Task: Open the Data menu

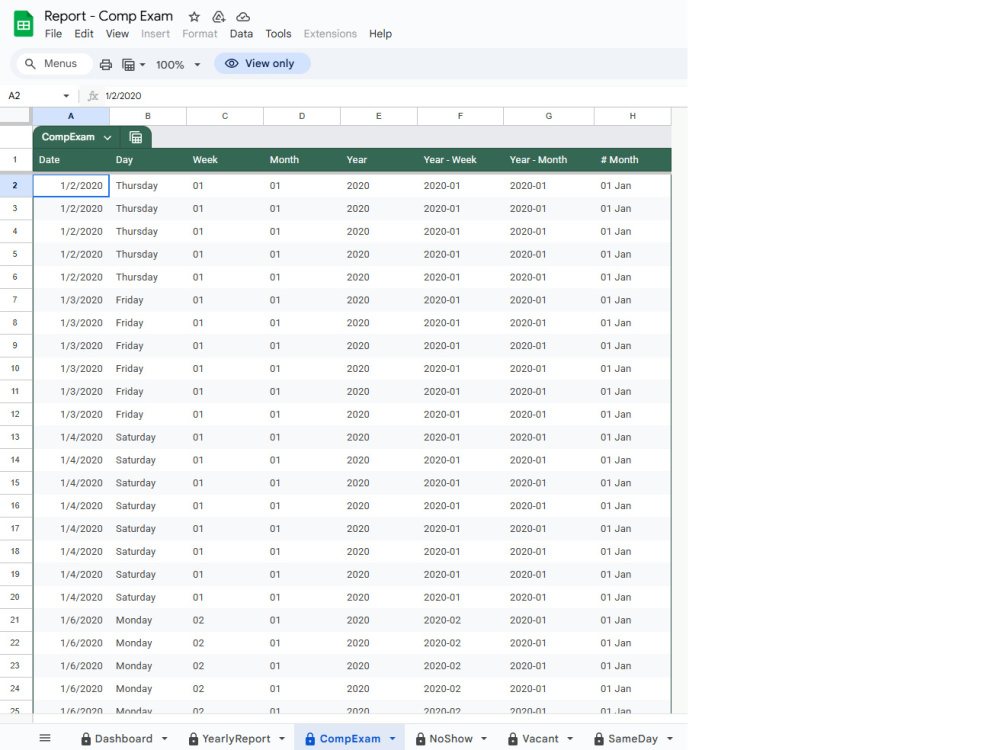Action: tap(241, 34)
